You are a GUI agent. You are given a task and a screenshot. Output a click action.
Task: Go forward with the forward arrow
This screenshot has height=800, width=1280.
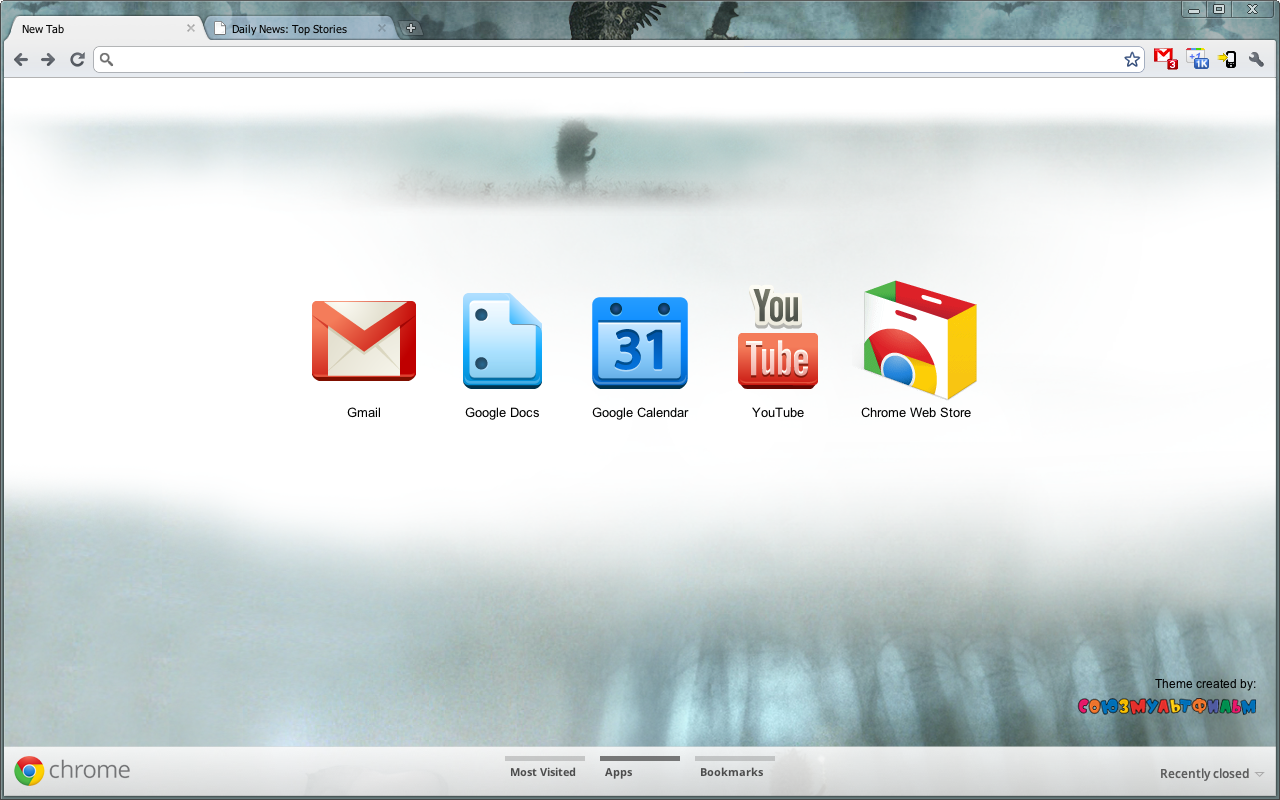pos(48,60)
